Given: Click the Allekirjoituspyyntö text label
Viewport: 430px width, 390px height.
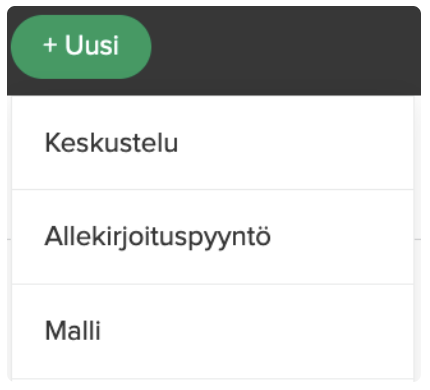Looking at the screenshot, I should click(x=158, y=238).
